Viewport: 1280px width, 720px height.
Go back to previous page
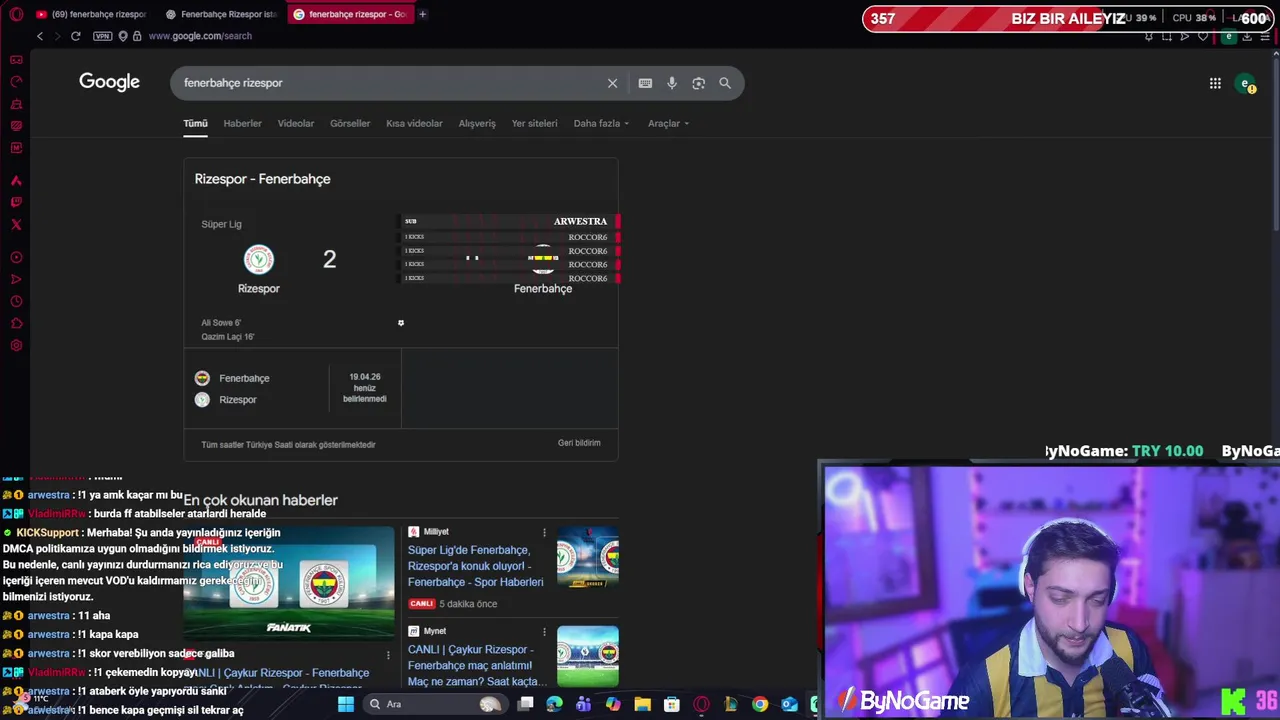40,36
